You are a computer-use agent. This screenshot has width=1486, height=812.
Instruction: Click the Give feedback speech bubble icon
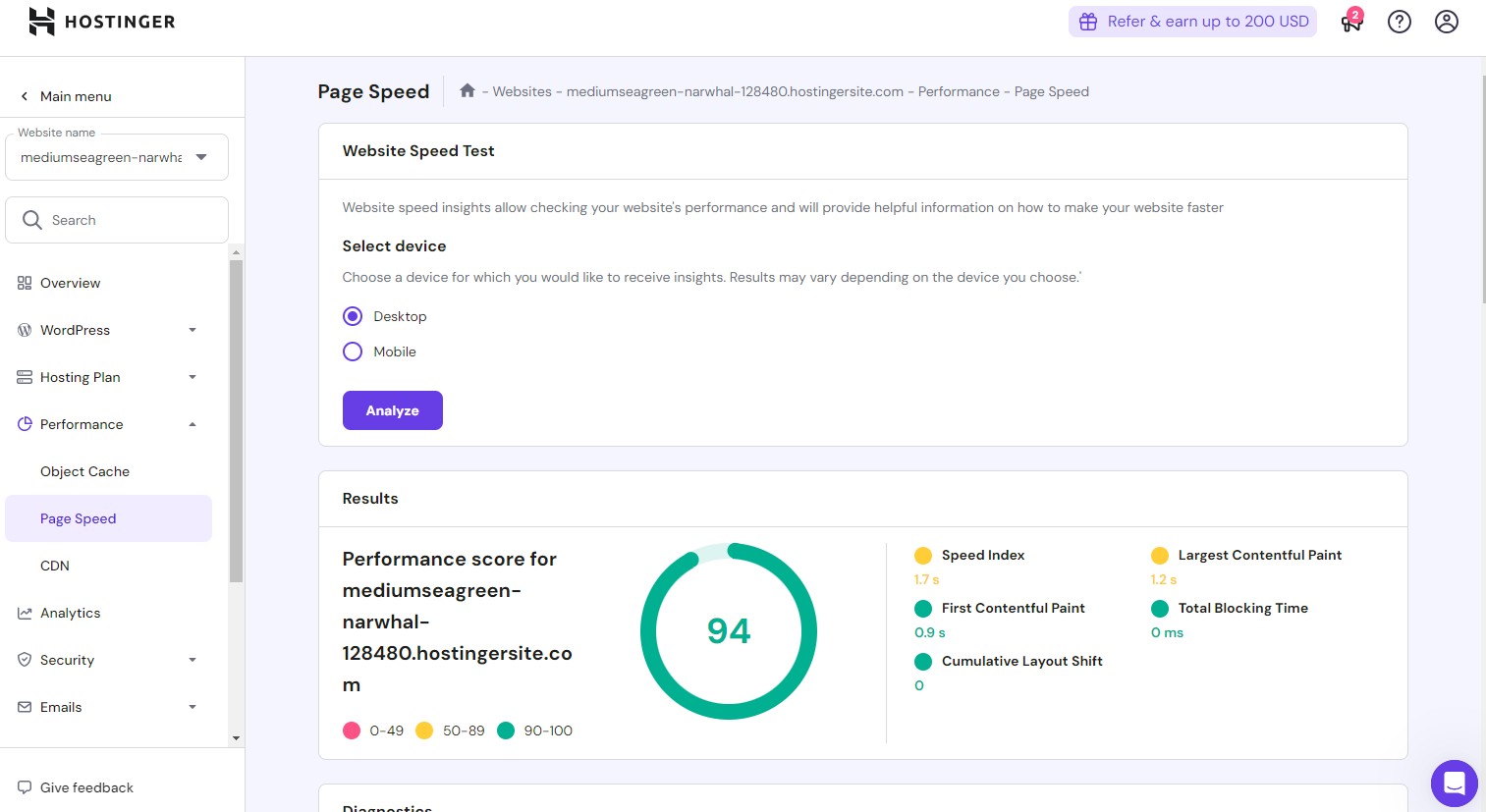click(25, 787)
